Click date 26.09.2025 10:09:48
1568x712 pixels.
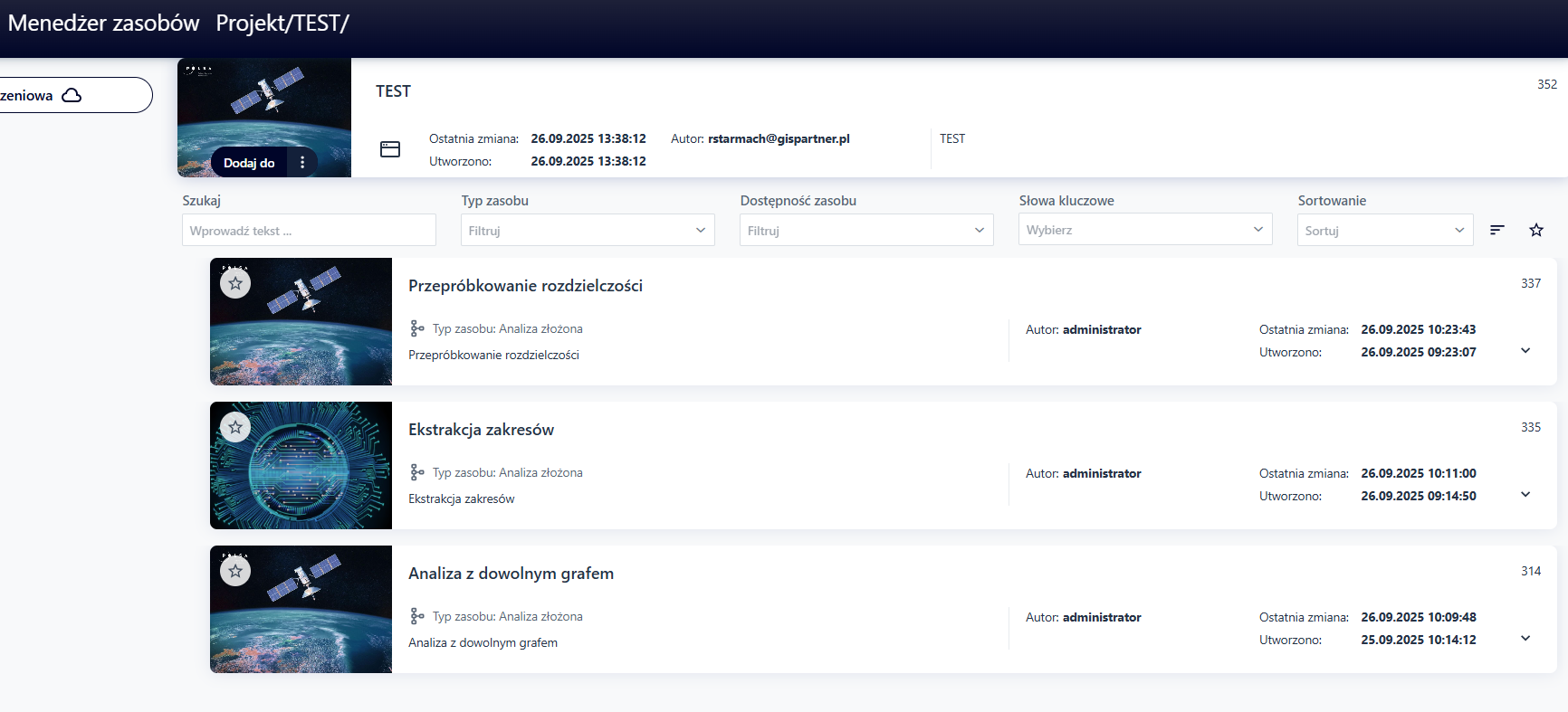[x=1419, y=617]
